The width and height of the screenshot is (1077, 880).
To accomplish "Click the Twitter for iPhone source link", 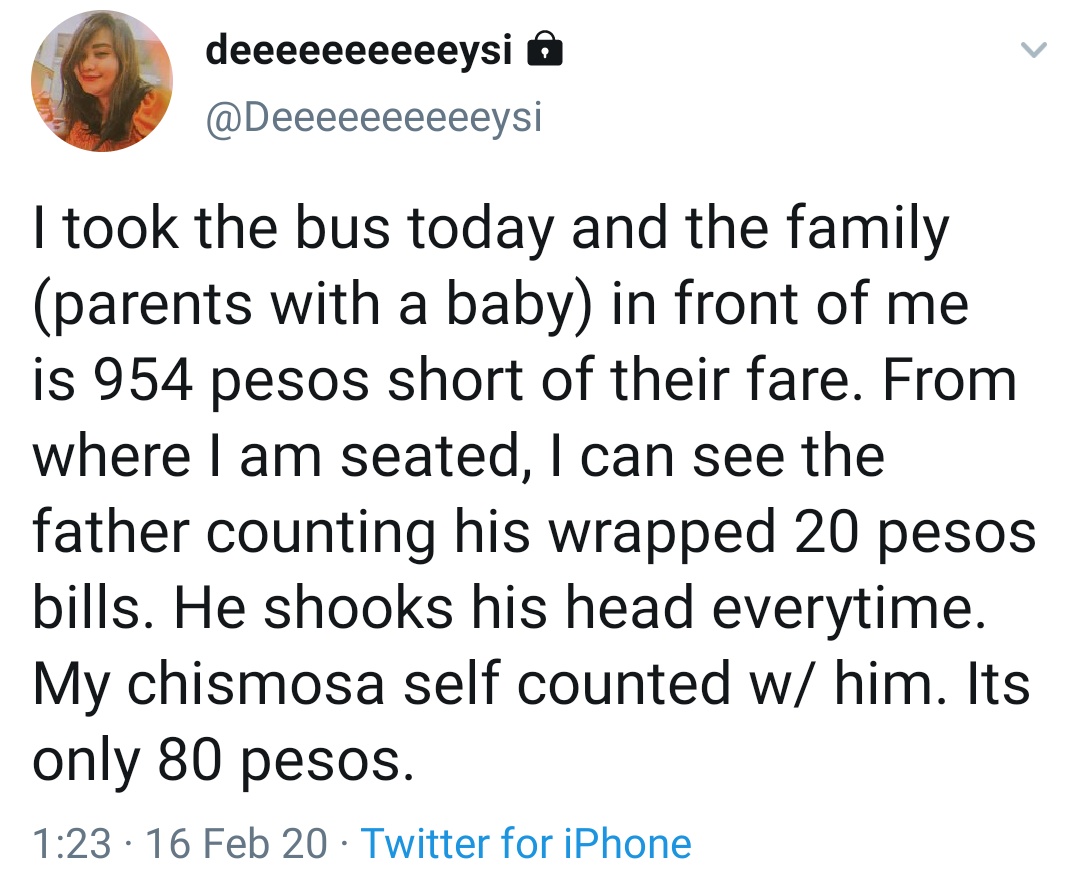I will click(525, 844).
